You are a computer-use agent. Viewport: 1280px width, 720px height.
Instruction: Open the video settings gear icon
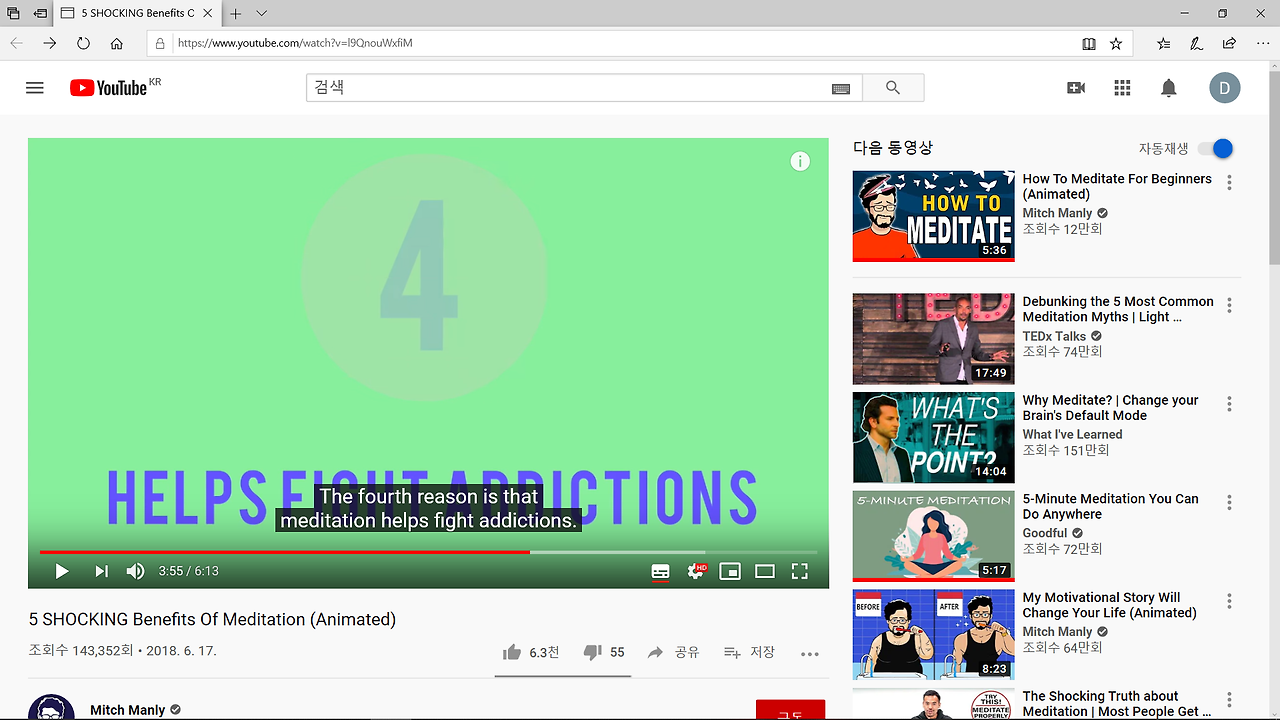(x=695, y=571)
